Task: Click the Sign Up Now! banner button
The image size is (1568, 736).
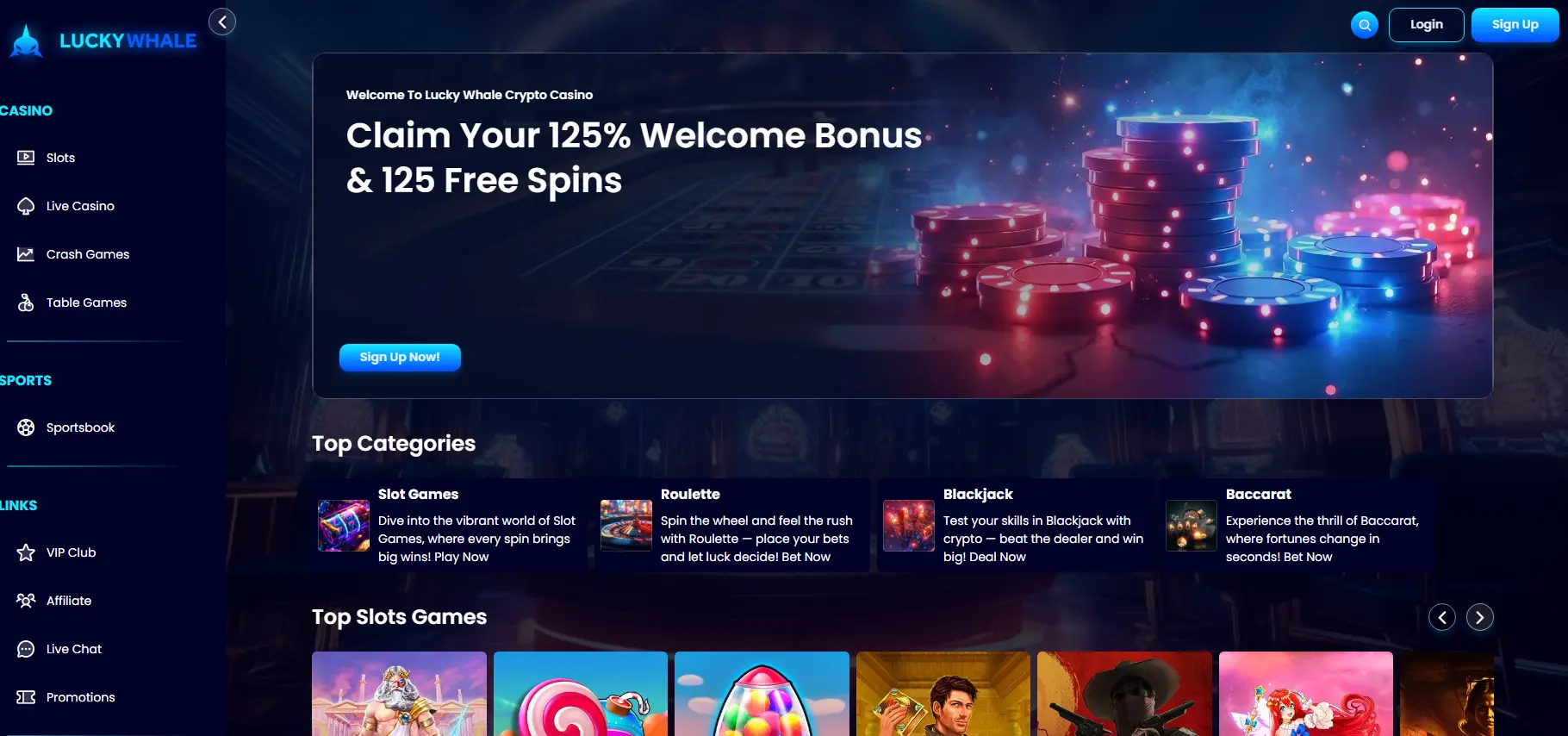Action: point(400,357)
